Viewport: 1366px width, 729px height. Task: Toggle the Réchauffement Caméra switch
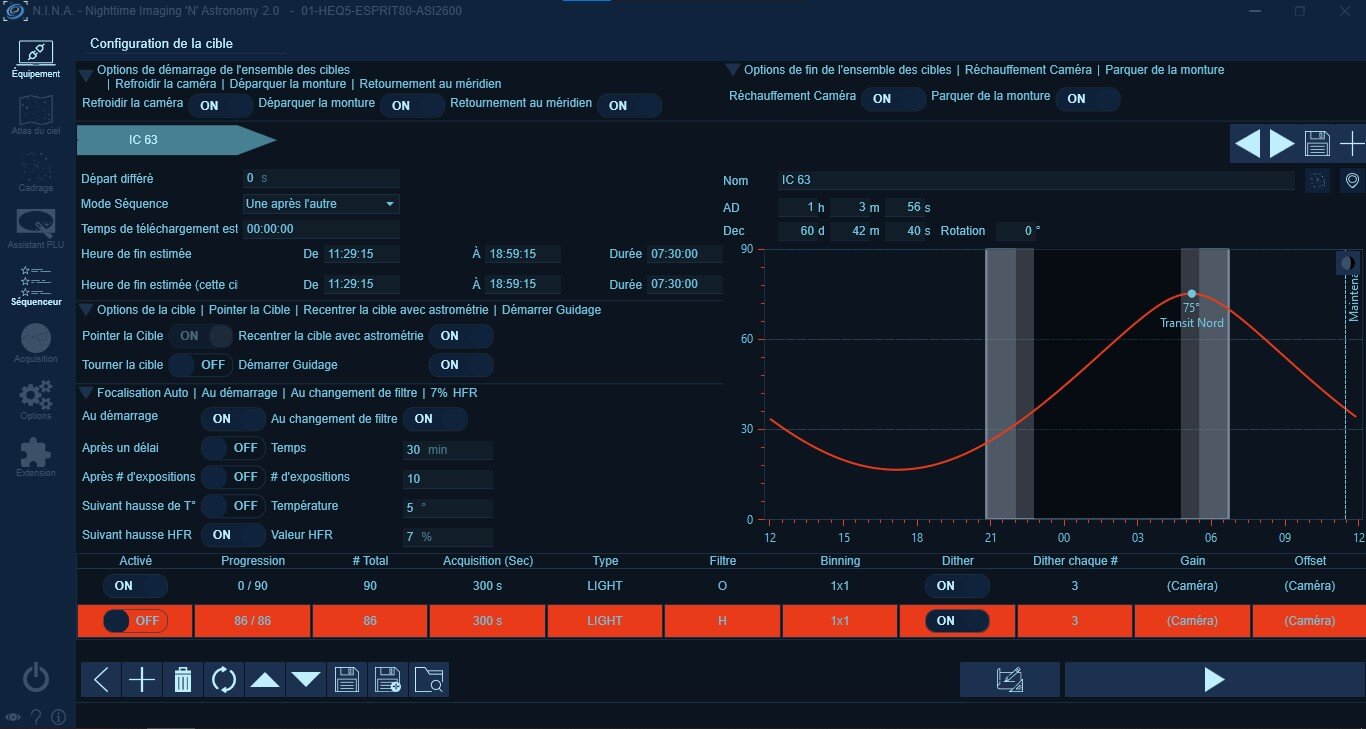click(894, 99)
